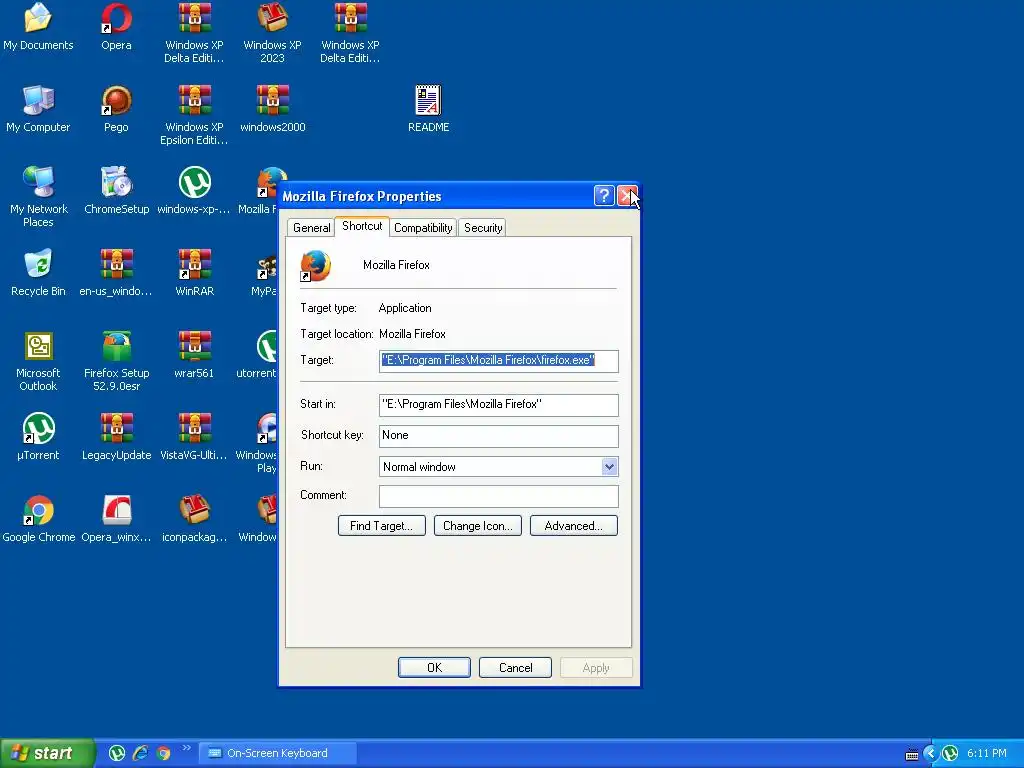1024x768 pixels.
Task: Select the LegacyUpdate archive icon
Action: (116, 436)
